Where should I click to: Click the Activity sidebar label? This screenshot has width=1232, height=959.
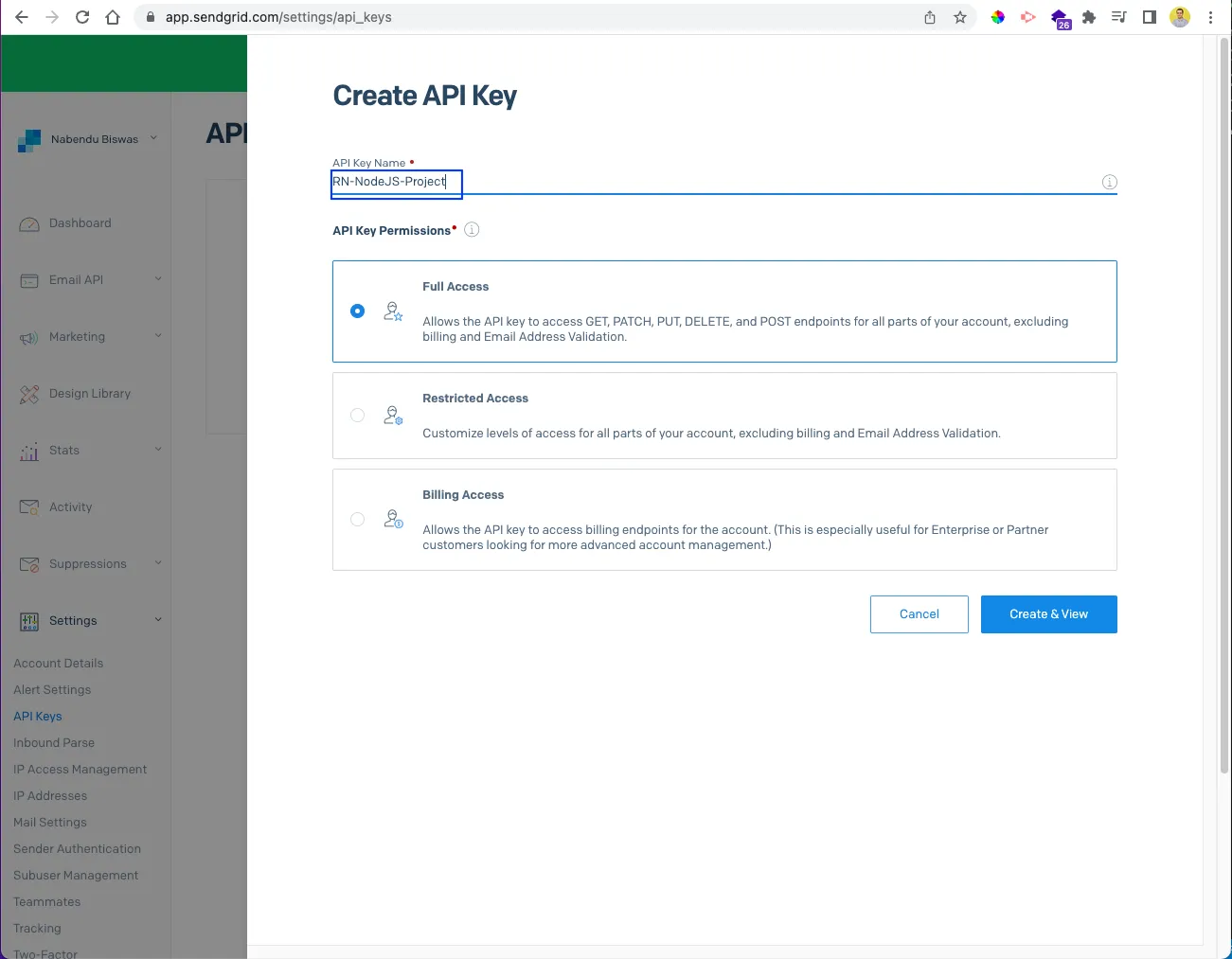click(71, 507)
